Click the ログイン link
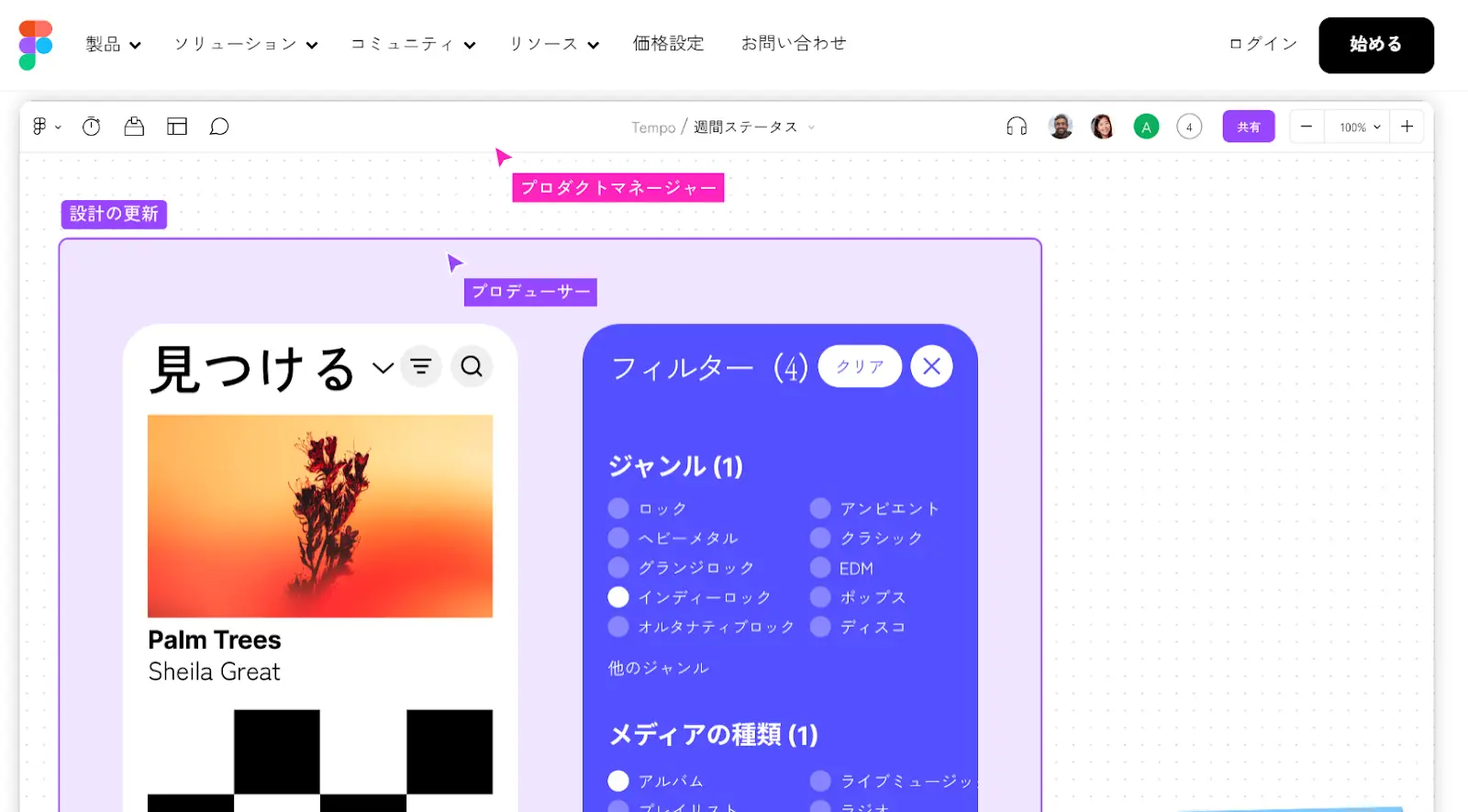Image resolution: width=1468 pixels, height=812 pixels. 1263,44
